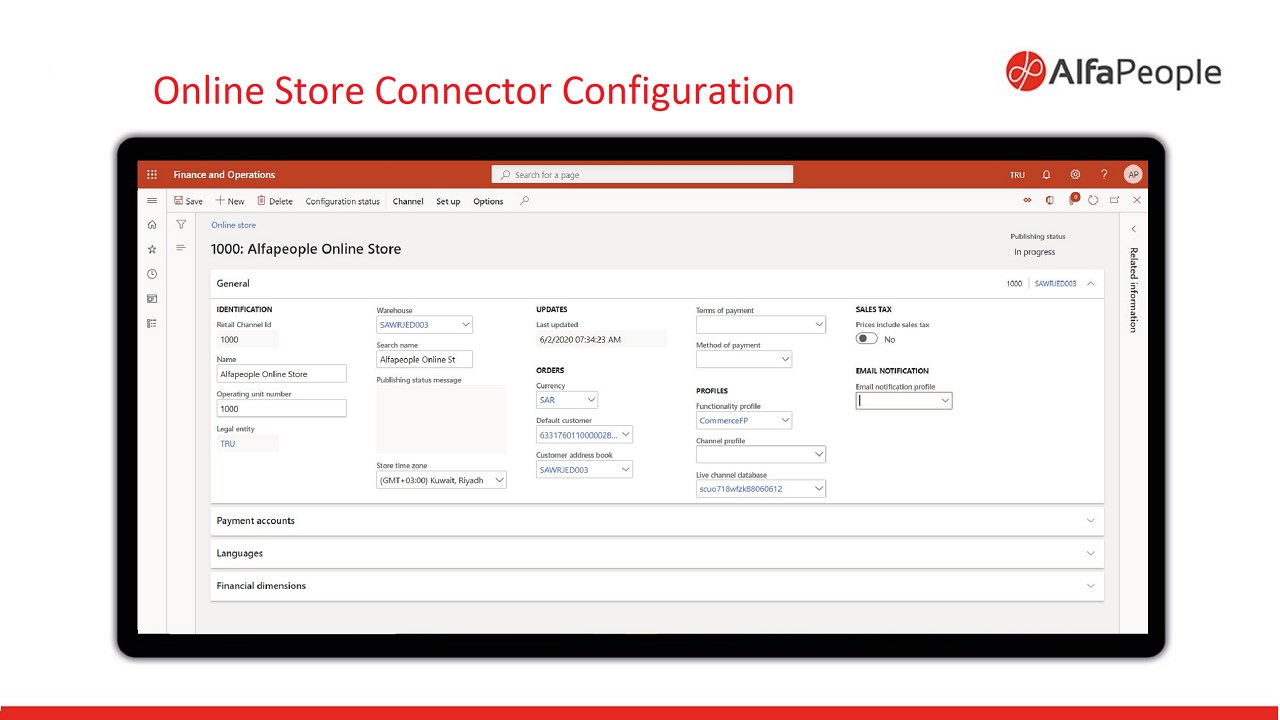Open Recent clock icon in sidebar
1280x720 pixels.
tap(152, 274)
